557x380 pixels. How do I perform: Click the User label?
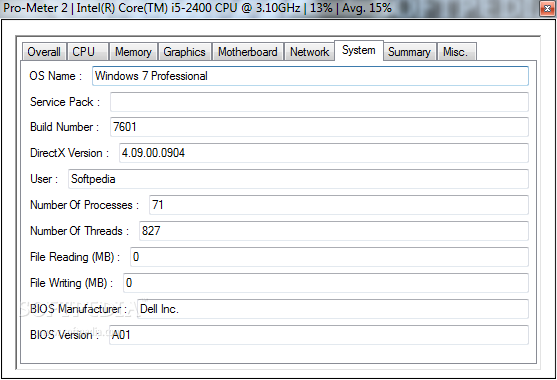[x=44, y=179]
